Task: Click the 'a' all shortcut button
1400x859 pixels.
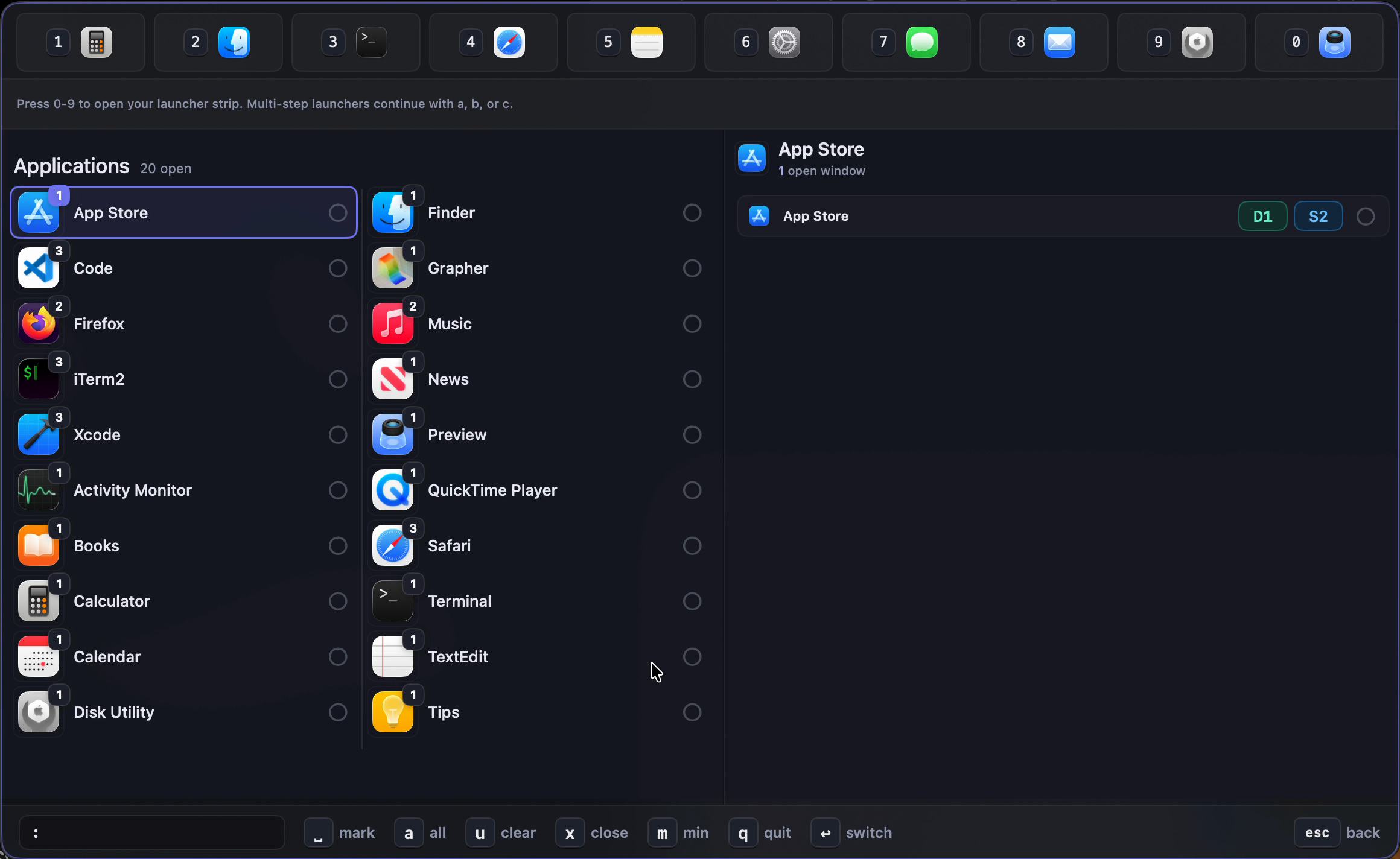Action: pos(409,833)
